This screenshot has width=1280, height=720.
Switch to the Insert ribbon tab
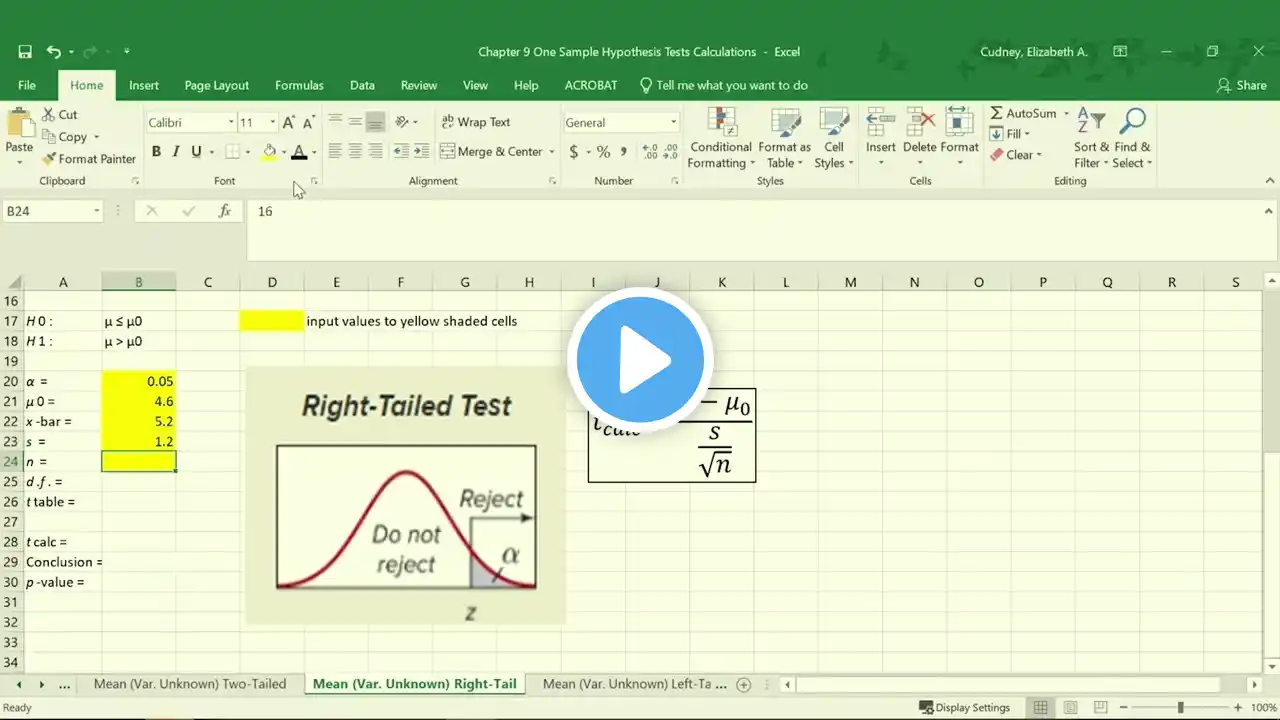pos(144,86)
